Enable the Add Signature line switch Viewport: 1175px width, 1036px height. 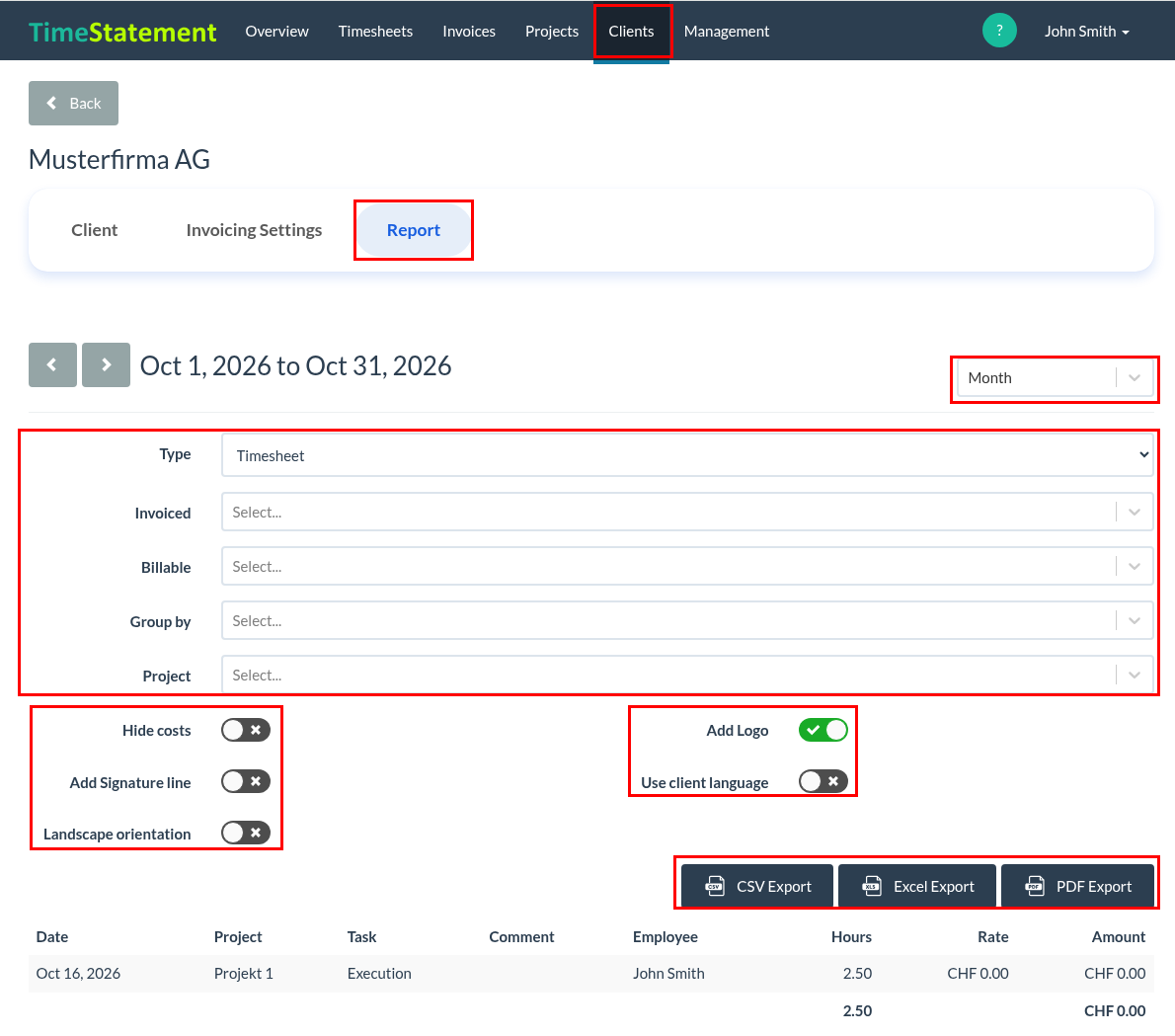[246, 782]
